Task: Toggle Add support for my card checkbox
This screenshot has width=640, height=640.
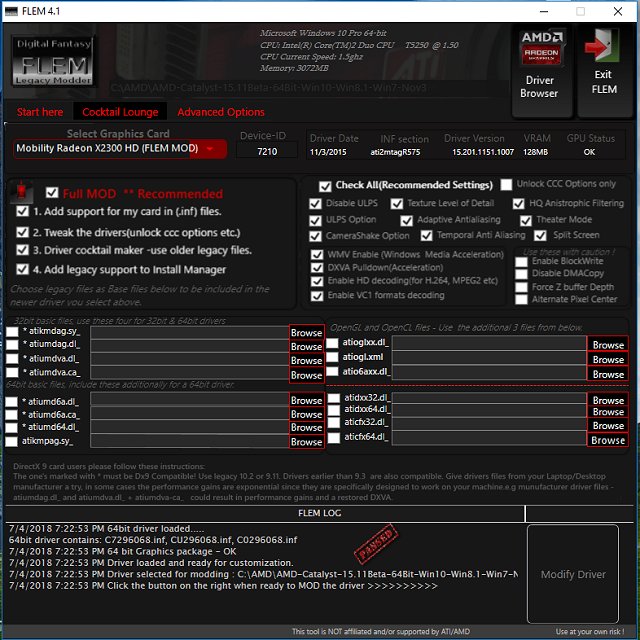Action: click(22, 211)
